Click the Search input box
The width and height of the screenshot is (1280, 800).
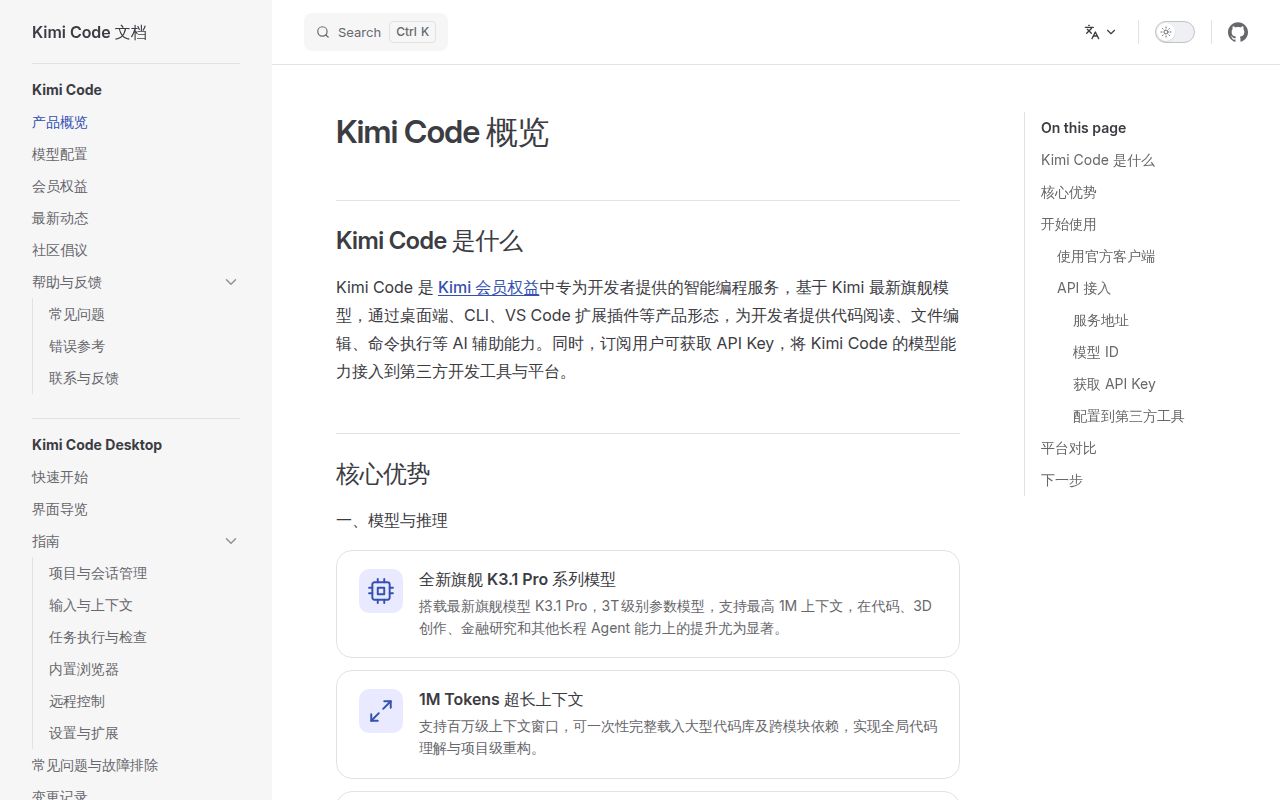click(x=376, y=32)
